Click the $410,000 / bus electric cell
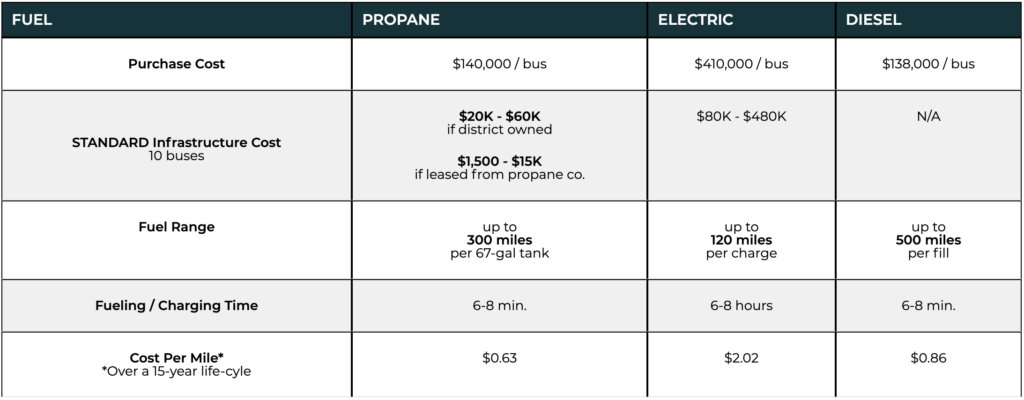1024x400 pixels. coord(741,64)
